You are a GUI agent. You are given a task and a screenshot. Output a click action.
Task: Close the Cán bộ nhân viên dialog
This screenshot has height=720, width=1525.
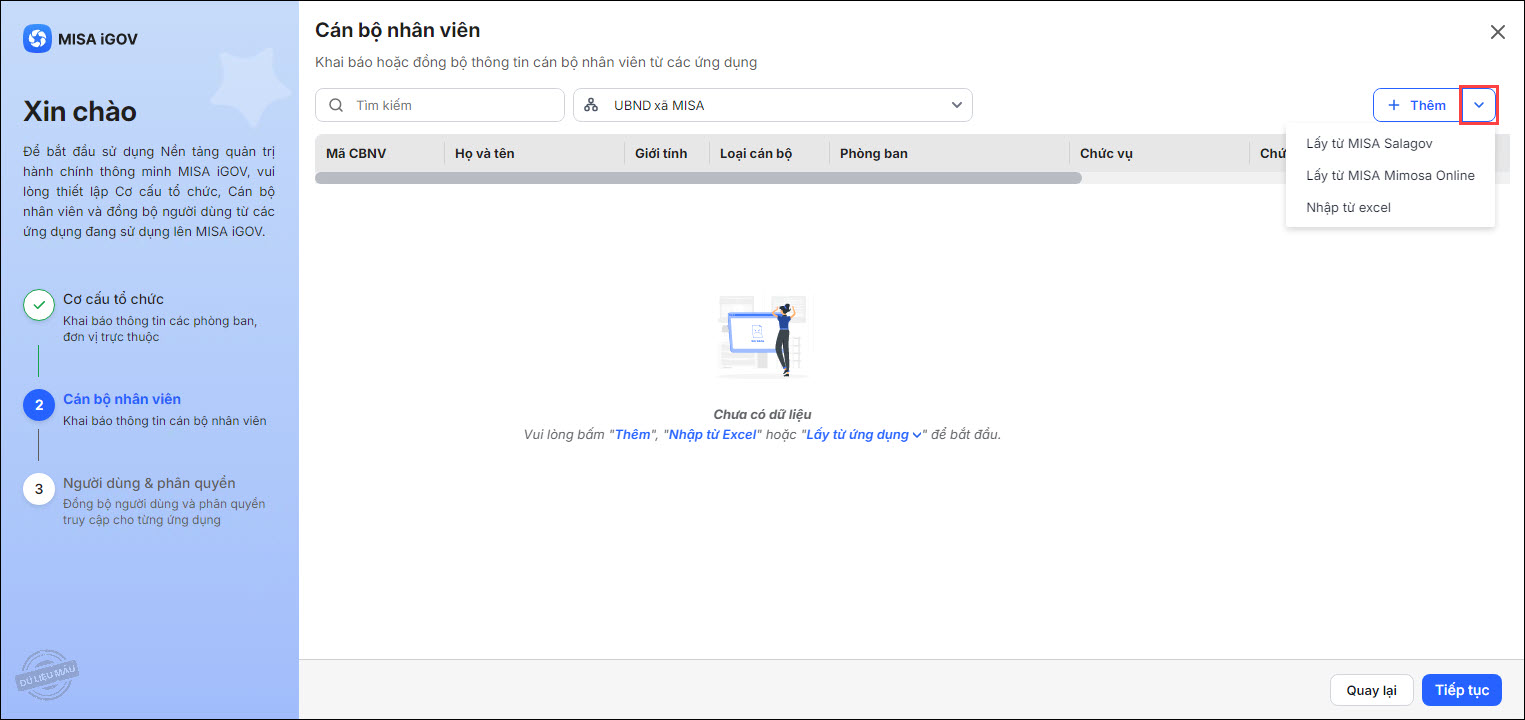[x=1498, y=32]
